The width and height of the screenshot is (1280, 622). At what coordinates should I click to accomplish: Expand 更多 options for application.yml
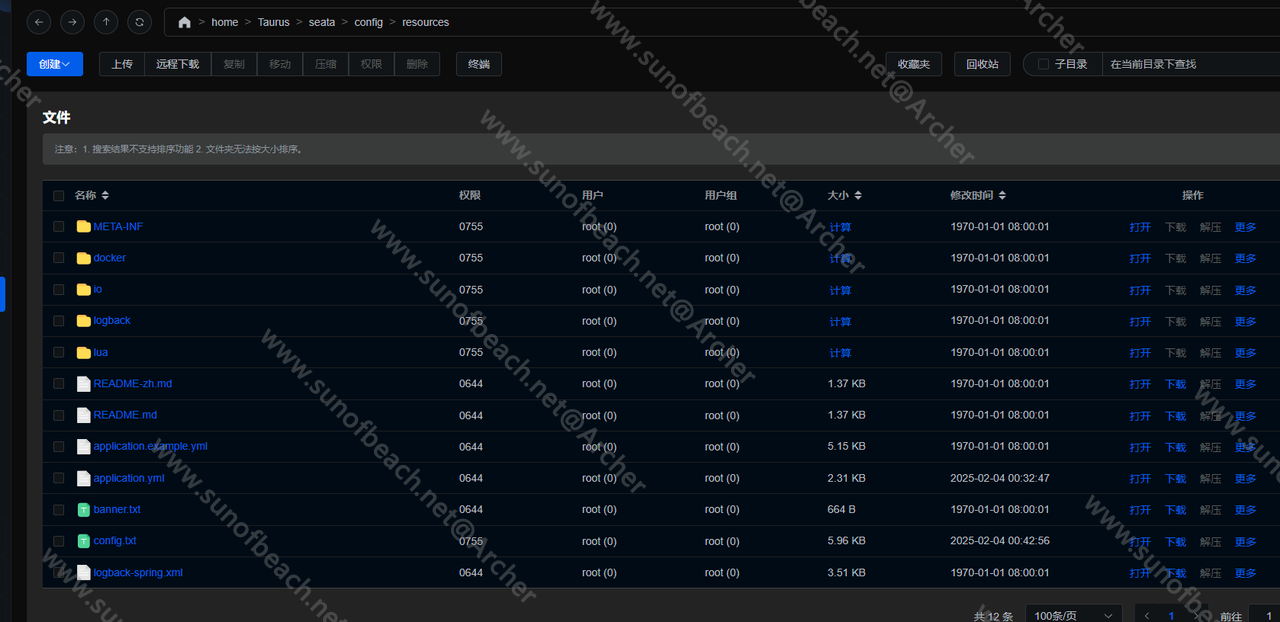[1245, 478]
